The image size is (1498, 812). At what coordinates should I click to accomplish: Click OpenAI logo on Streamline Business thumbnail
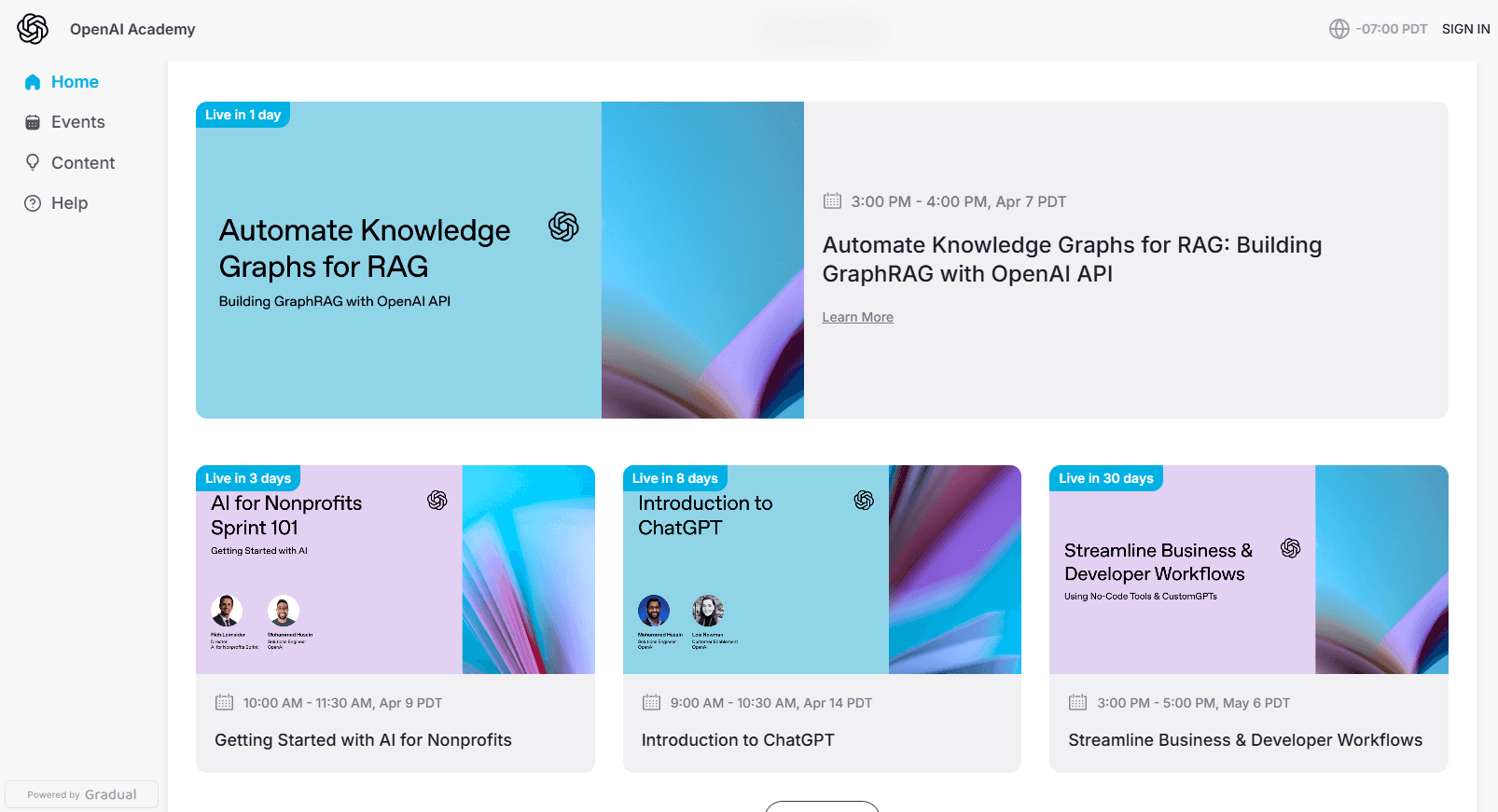click(1291, 548)
